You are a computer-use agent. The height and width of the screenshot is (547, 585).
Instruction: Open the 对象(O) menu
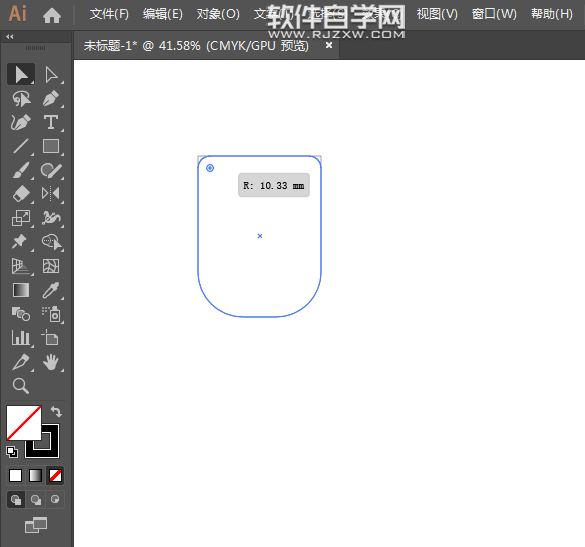pos(218,14)
